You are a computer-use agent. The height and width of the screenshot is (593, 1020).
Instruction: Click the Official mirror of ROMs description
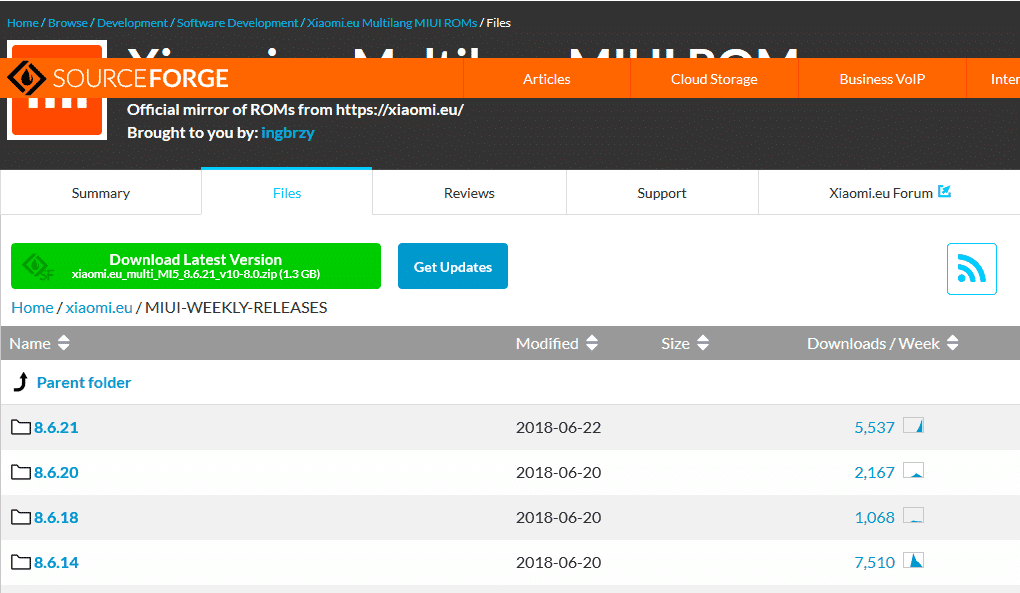click(295, 109)
